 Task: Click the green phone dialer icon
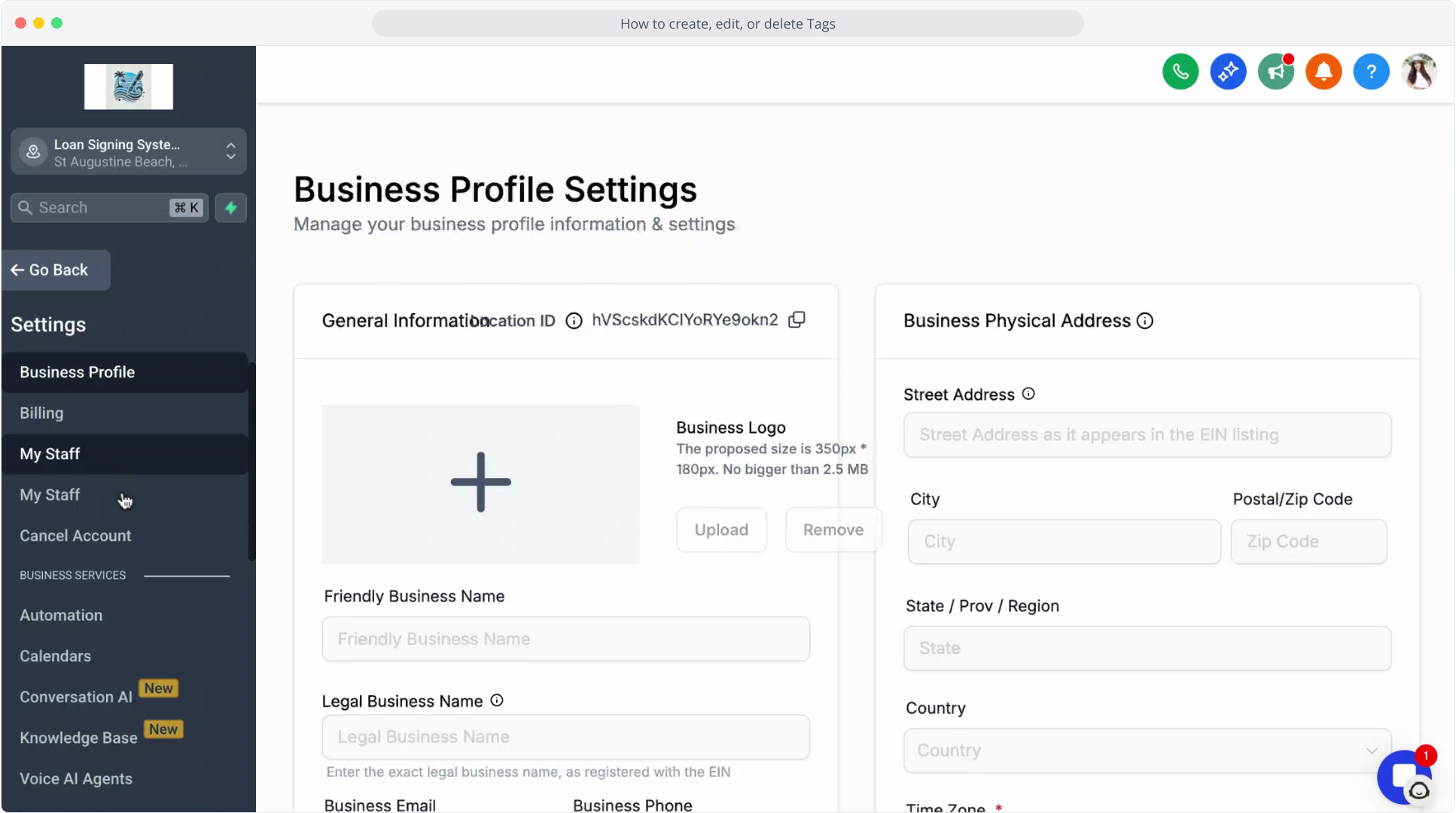[x=1180, y=72]
